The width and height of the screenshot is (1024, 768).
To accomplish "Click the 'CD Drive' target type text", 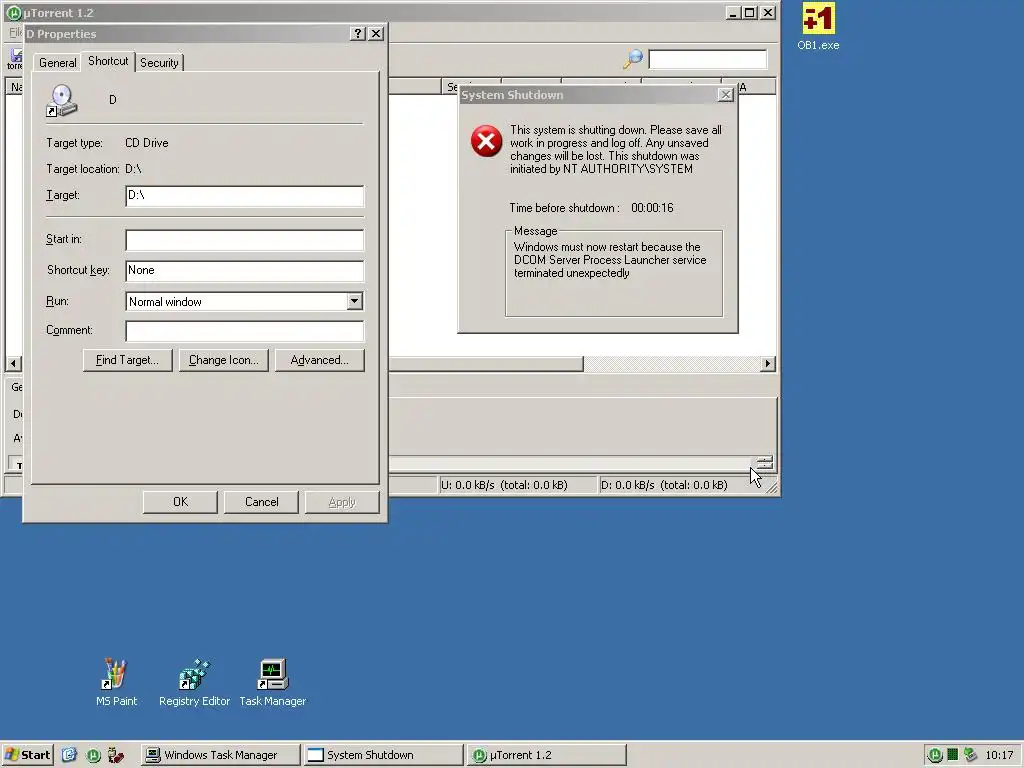I will coord(146,142).
